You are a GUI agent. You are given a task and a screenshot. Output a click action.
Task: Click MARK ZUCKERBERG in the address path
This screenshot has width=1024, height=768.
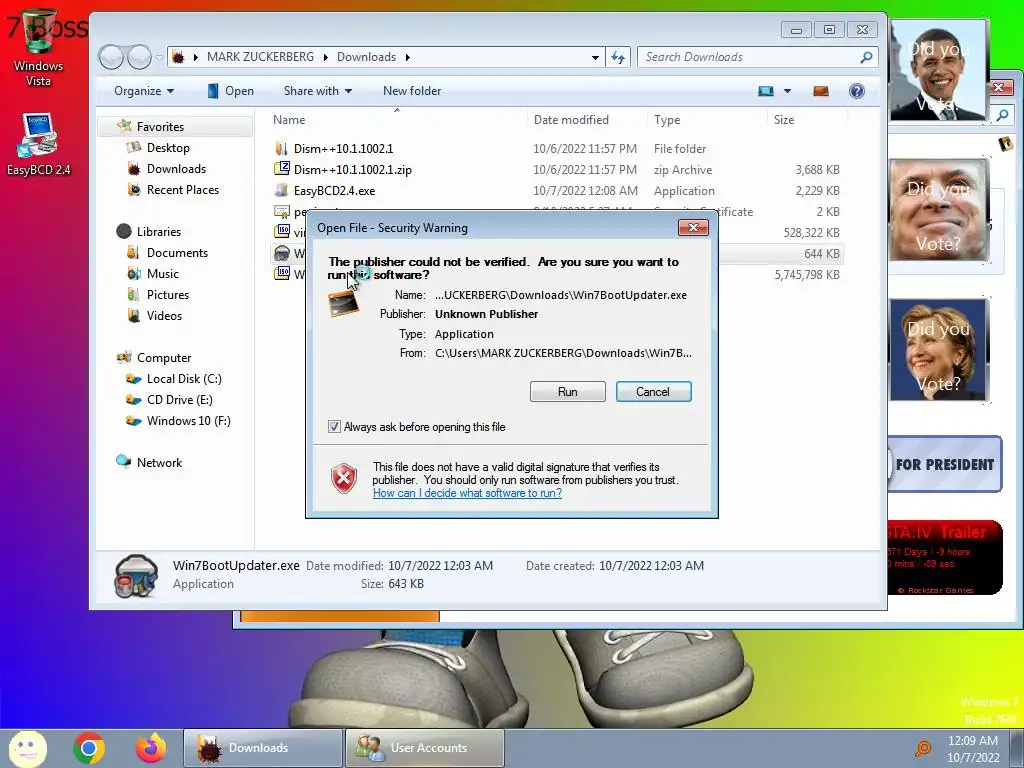tap(260, 57)
